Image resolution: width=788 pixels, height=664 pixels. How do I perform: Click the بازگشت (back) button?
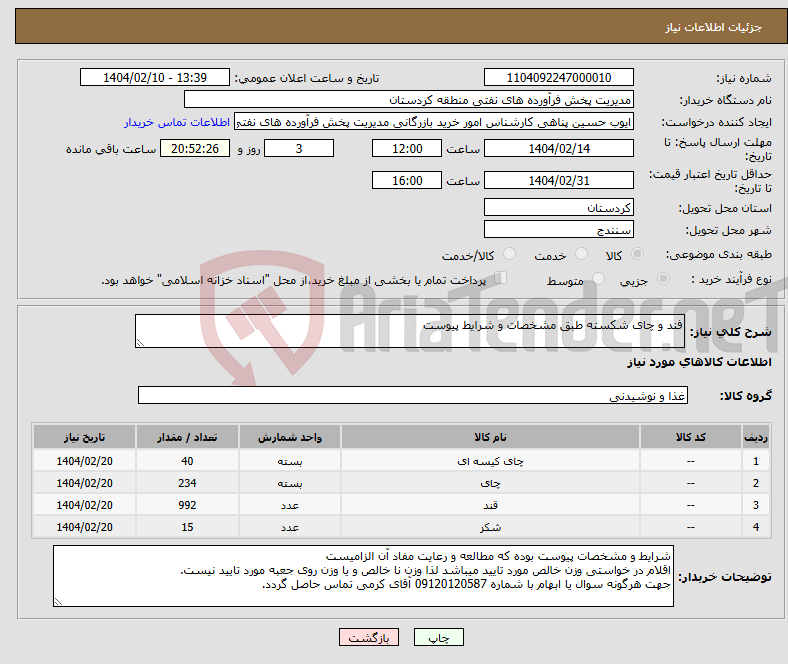[369, 637]
